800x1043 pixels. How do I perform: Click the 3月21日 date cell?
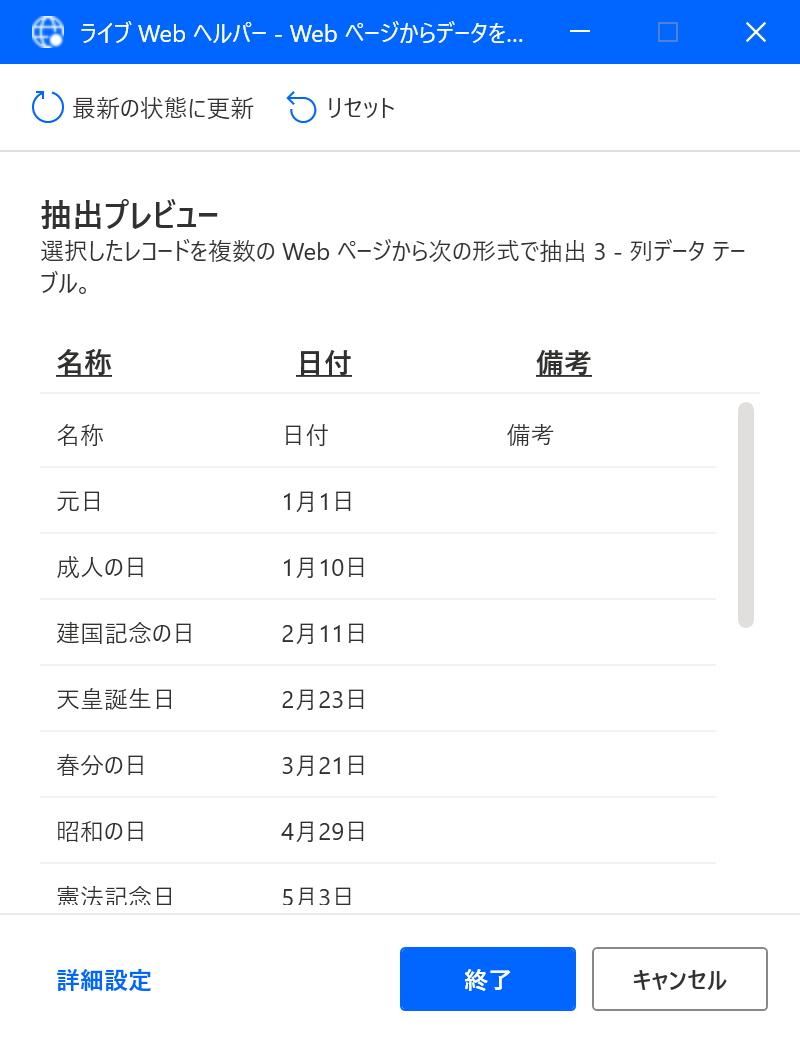(323, 765)
